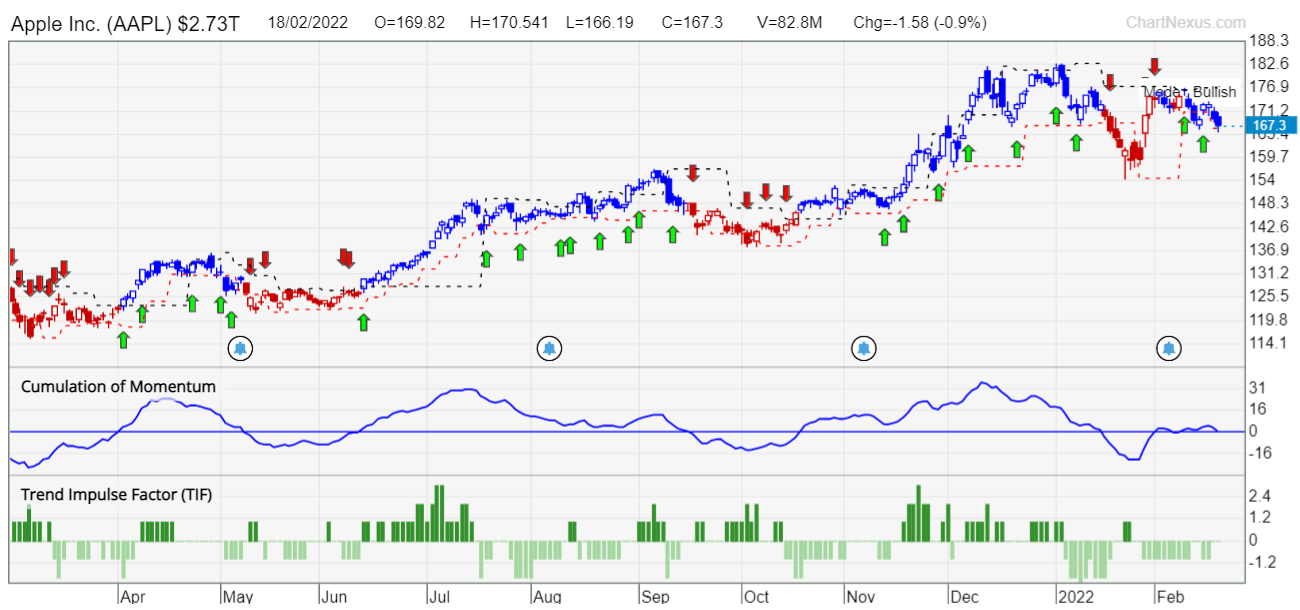Click the 2022 label on the time axis

coord(1076,597)
